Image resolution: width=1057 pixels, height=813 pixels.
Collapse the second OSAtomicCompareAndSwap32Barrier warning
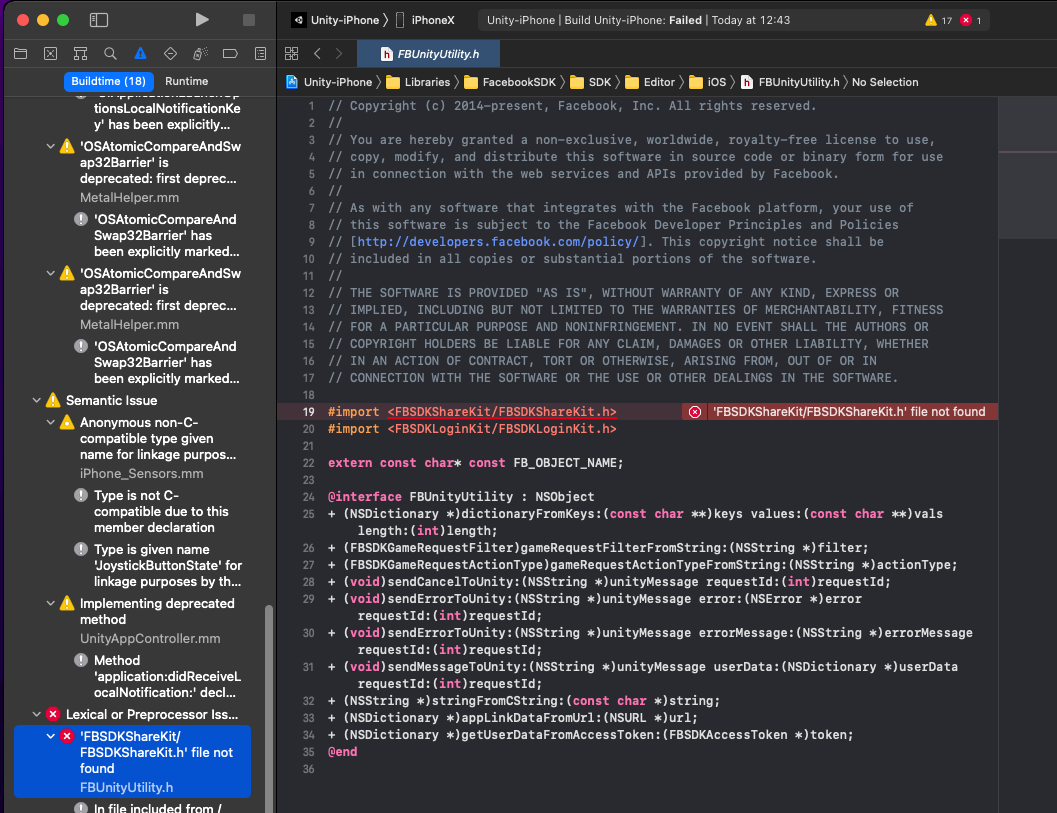51,273
